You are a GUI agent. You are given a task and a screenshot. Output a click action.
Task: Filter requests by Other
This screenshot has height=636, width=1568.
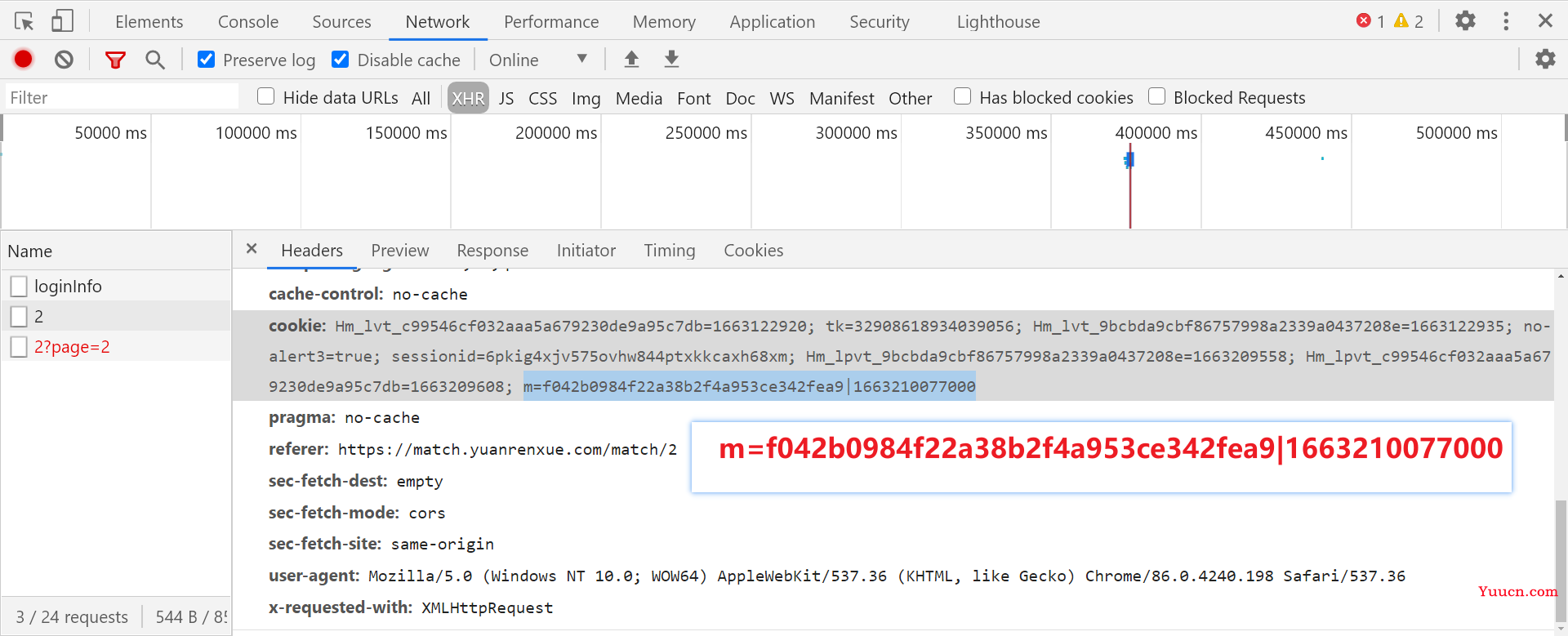(x=911, y=98)
